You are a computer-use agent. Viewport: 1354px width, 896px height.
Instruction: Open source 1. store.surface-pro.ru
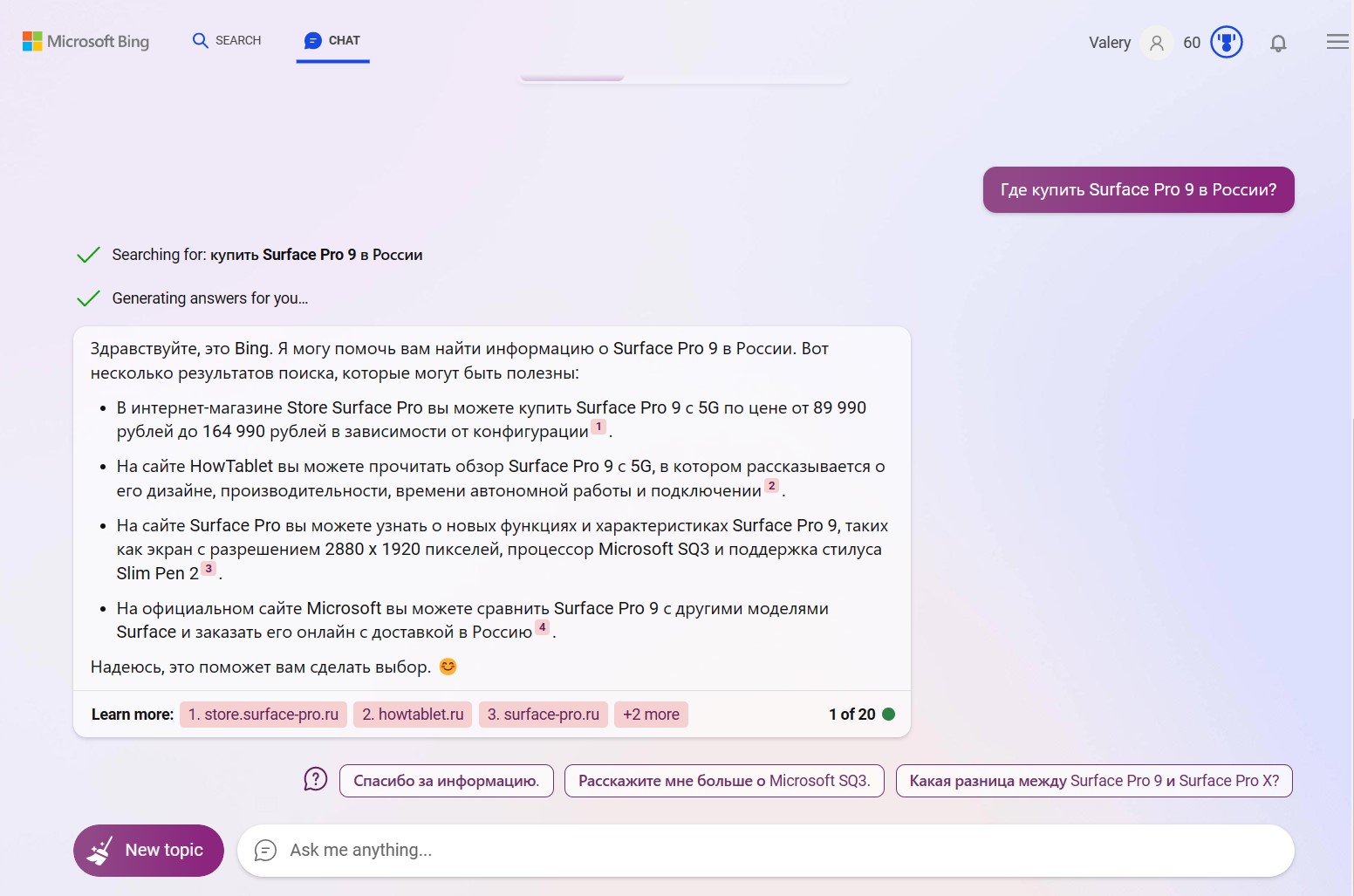point(263,715)
